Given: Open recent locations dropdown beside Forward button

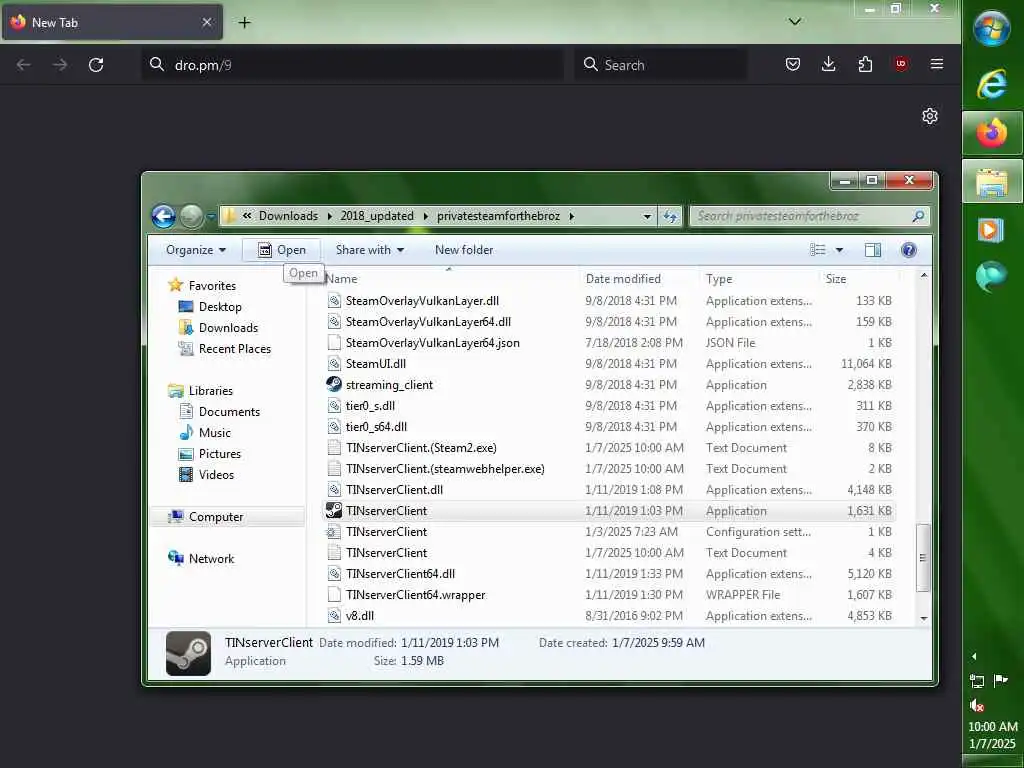Looking at the screenshot, I should click(x=211, y=216).
